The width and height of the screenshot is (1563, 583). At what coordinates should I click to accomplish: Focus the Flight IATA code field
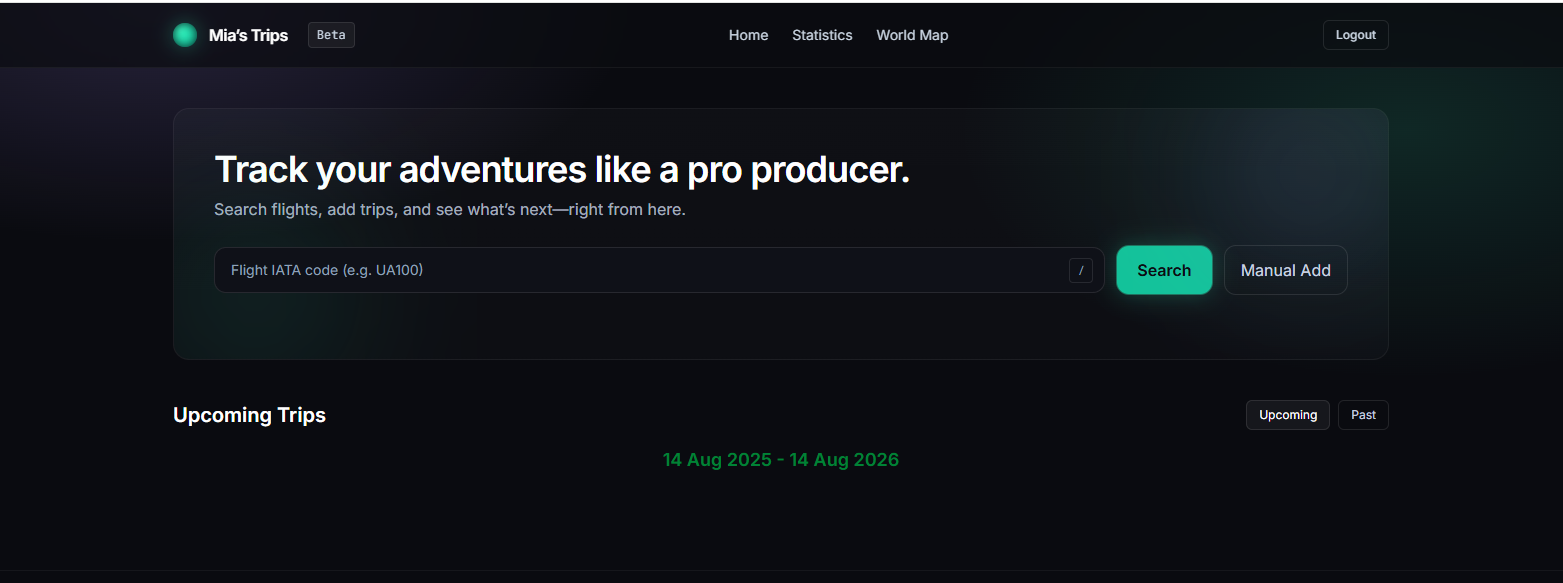(640, 270)
